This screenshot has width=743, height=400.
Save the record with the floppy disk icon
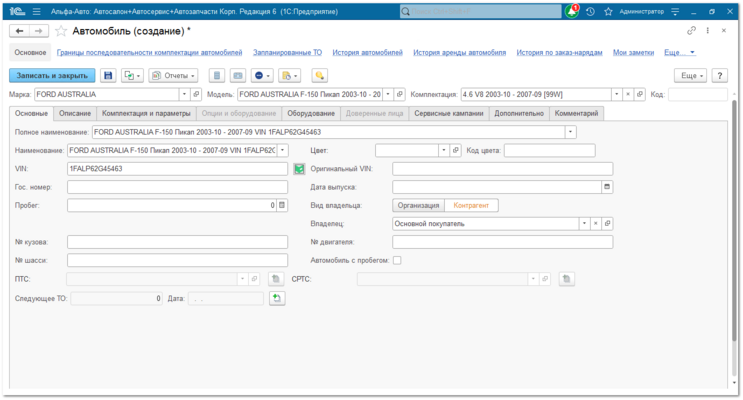(108, 75)
